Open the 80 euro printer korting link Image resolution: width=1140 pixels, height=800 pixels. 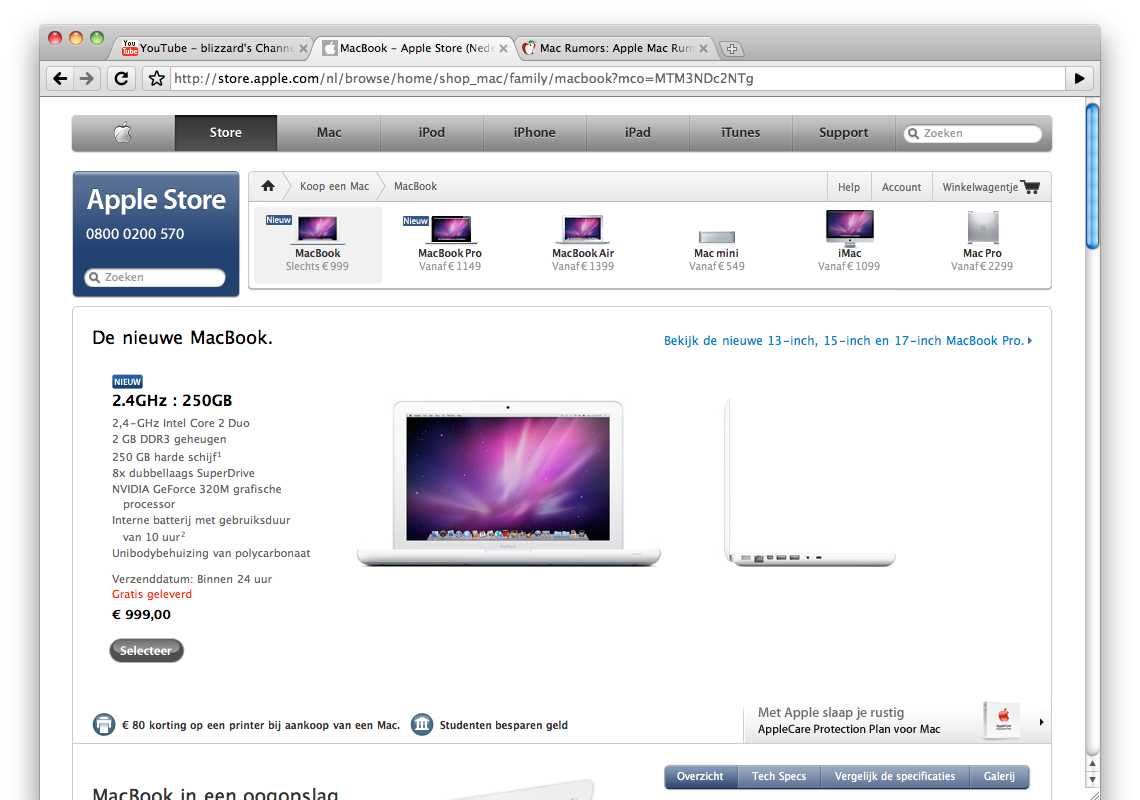tap(261, 725)
